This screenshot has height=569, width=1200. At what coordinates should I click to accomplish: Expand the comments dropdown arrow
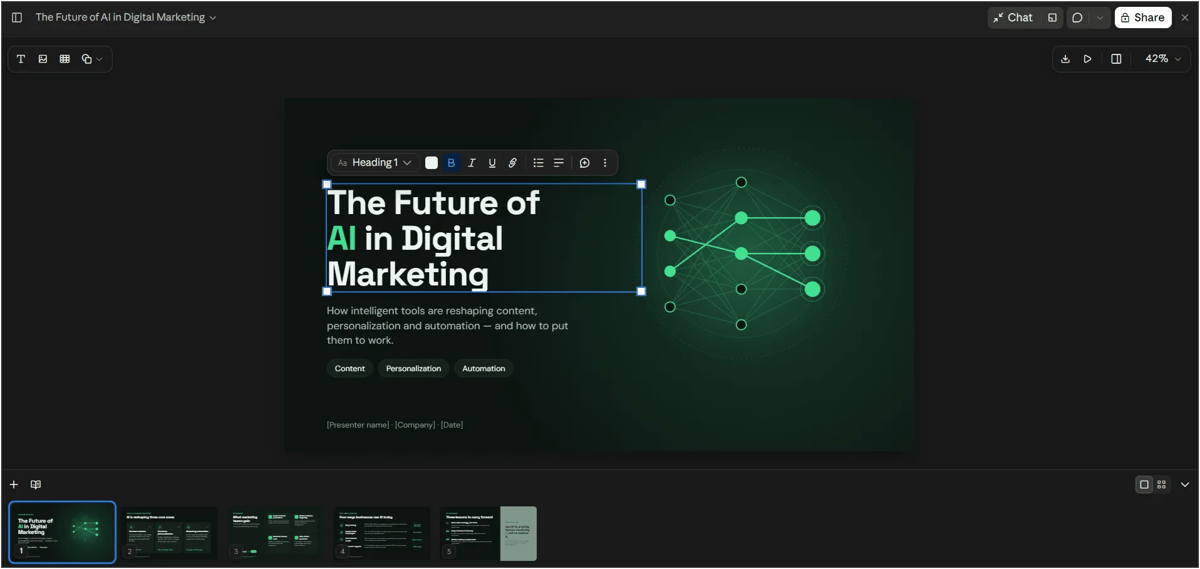[1100, 17]
